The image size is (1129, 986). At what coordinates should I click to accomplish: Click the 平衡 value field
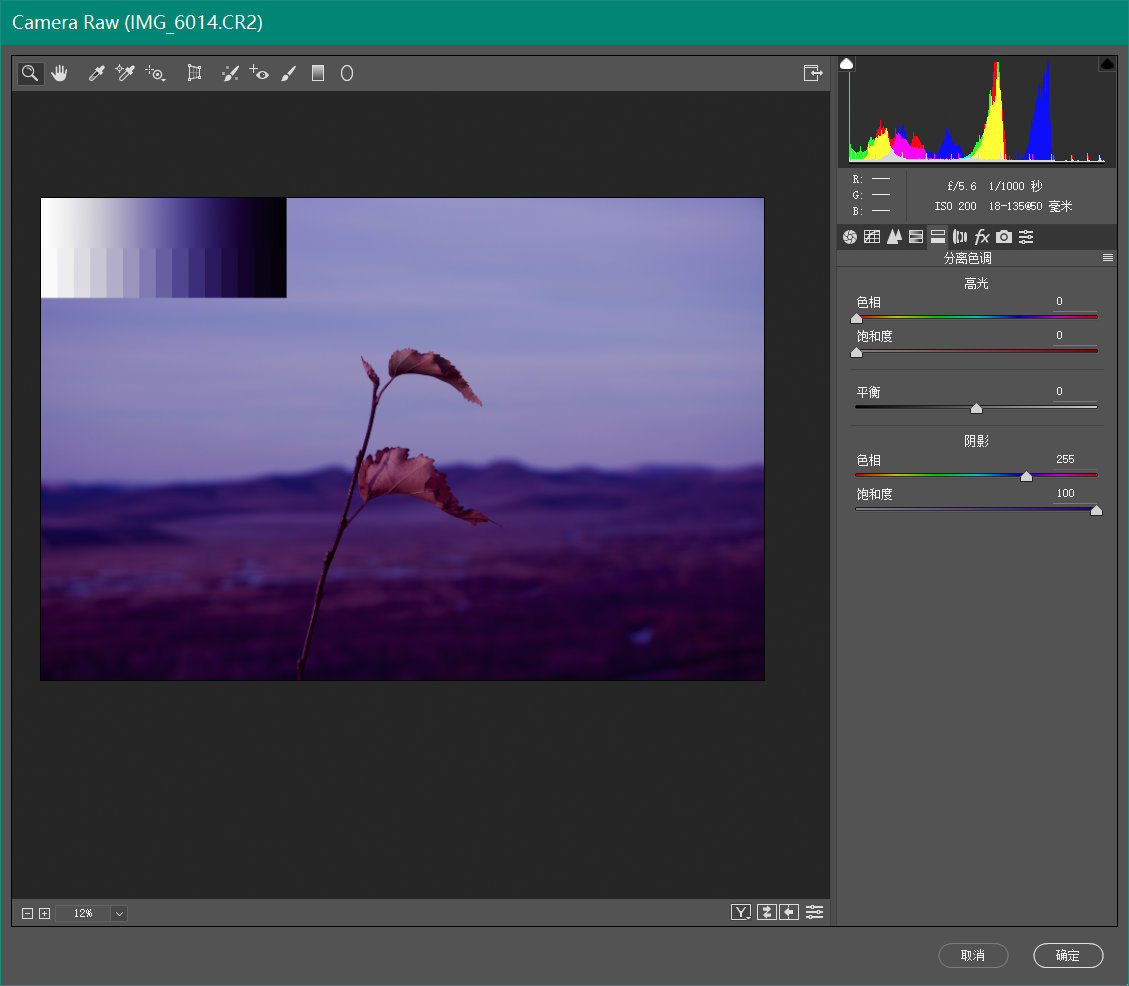(x=1074, y=392)
